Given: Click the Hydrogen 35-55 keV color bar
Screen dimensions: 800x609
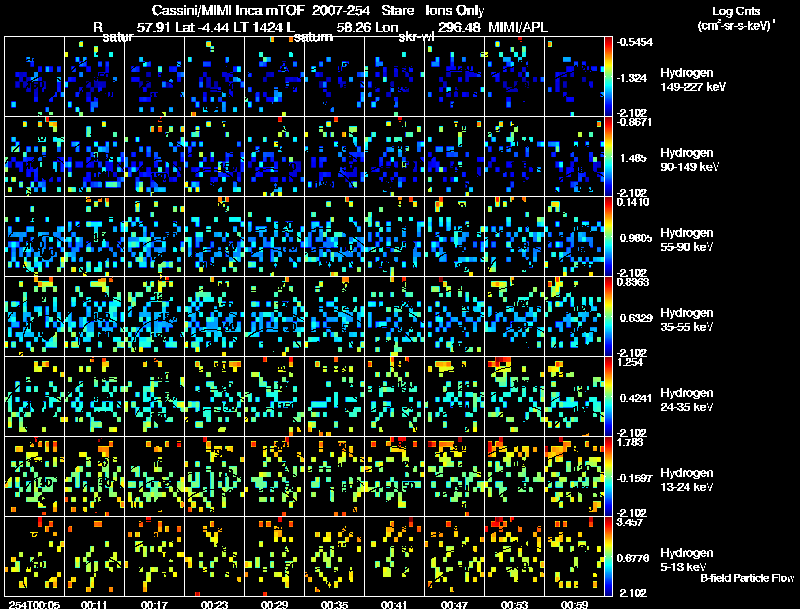Looking at the screenshot, I should [608, 317].
